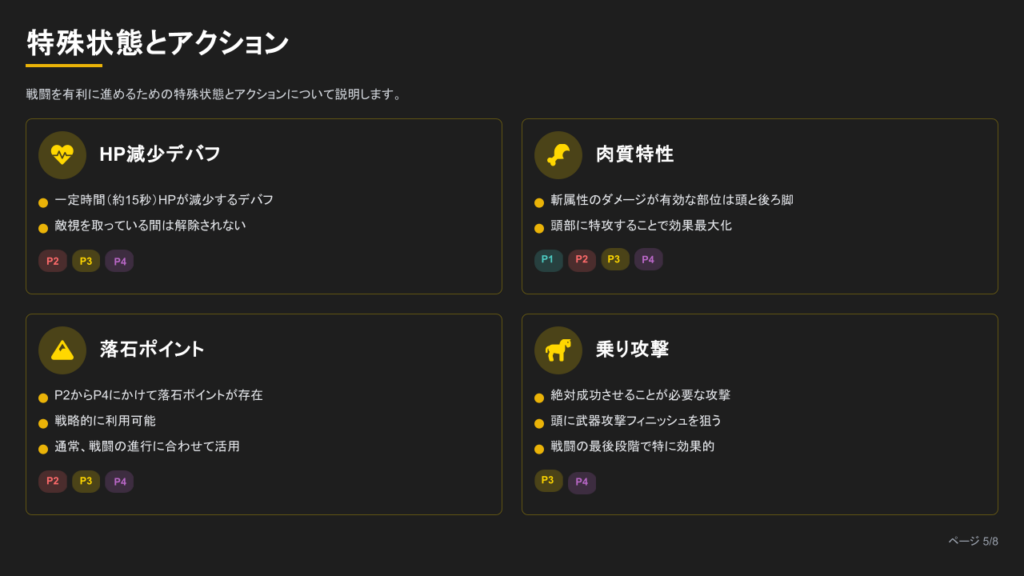The width and height of the screenshot is (1024, 576).
Task: Select the P3 tag under 落石ポイント
Action: click(86, 481)
